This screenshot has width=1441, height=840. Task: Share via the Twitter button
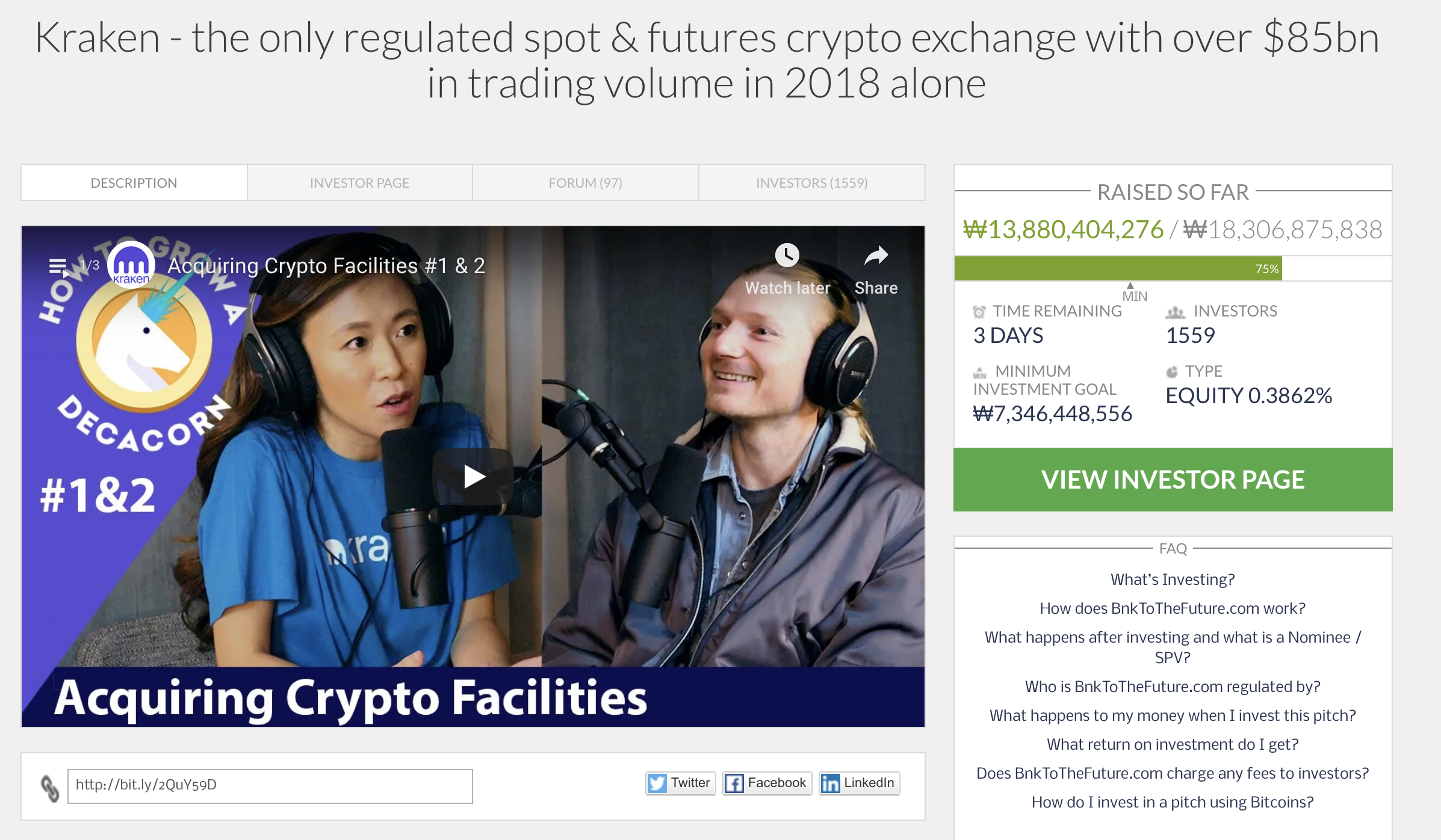pos(680,783)
